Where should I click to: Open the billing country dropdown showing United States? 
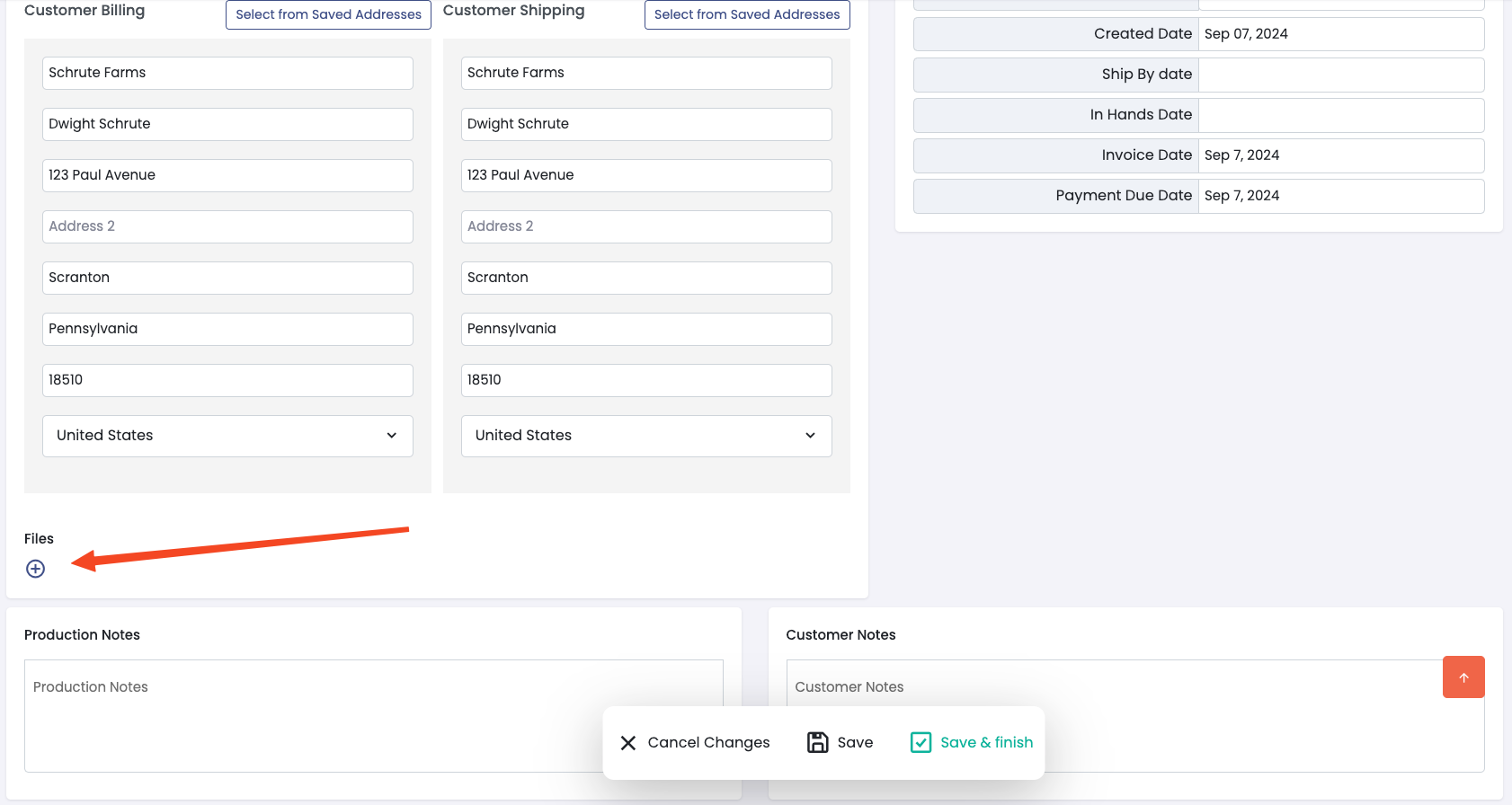pos(227,436)
